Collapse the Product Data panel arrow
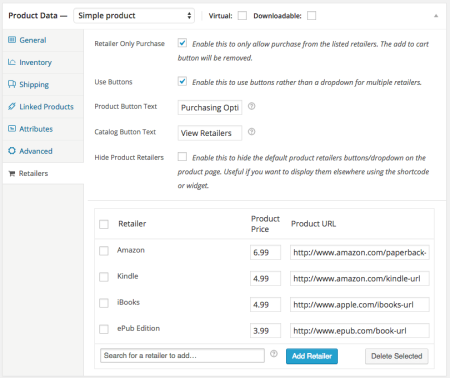The image size is (450, 378). point(436,16)
